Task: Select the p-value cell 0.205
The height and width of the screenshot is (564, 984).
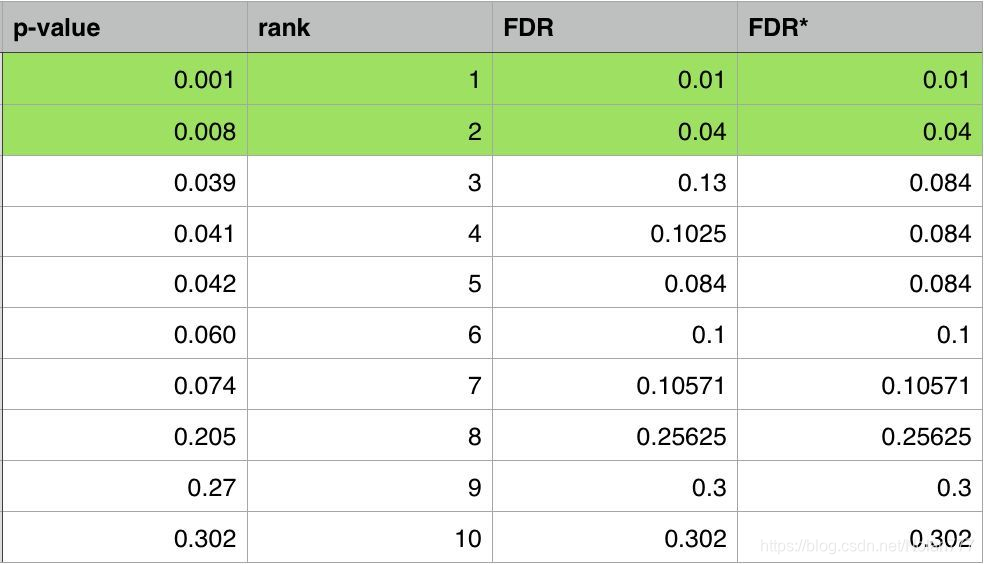Action: [x=125, y=436]
